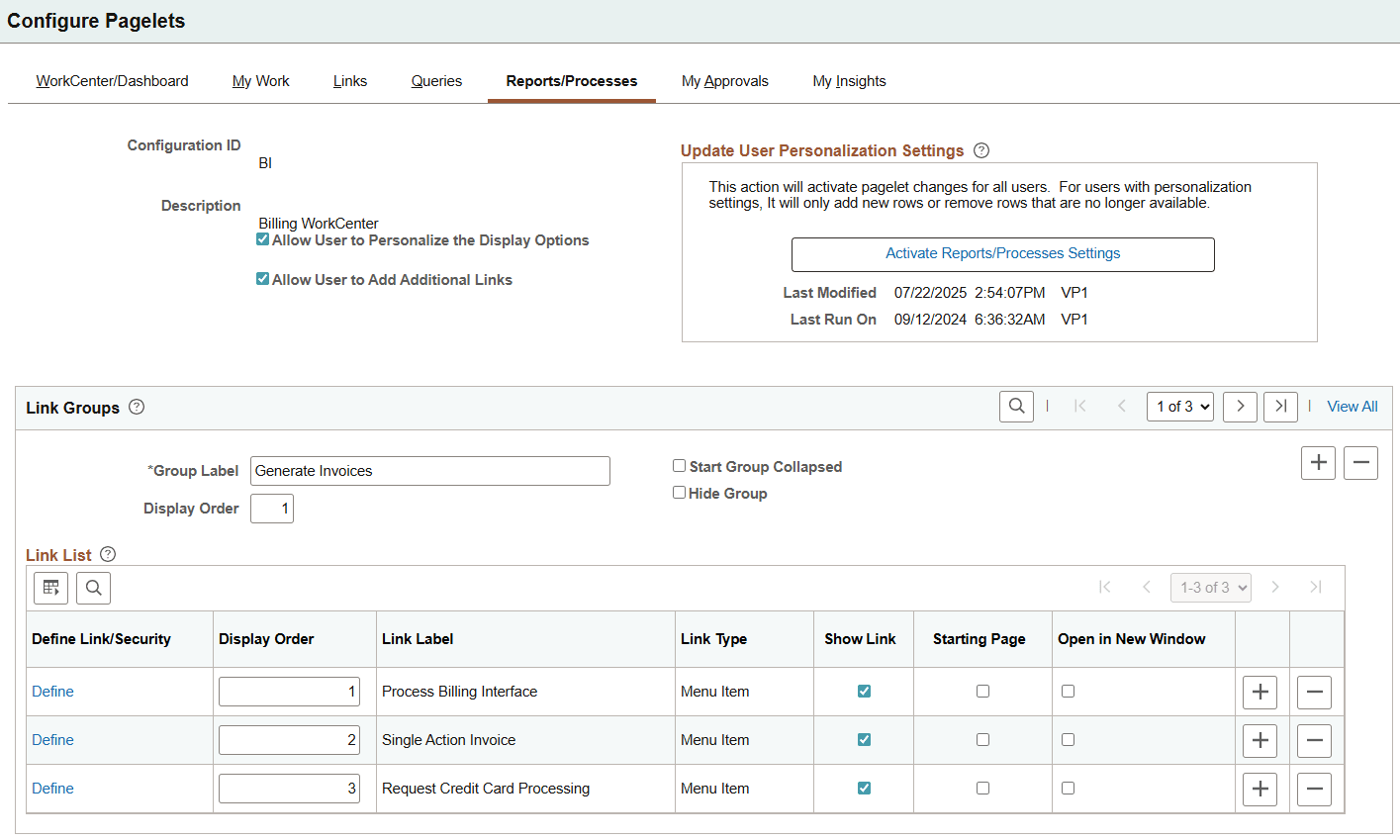Enable Start Group Collapsed

pos(679,465)
